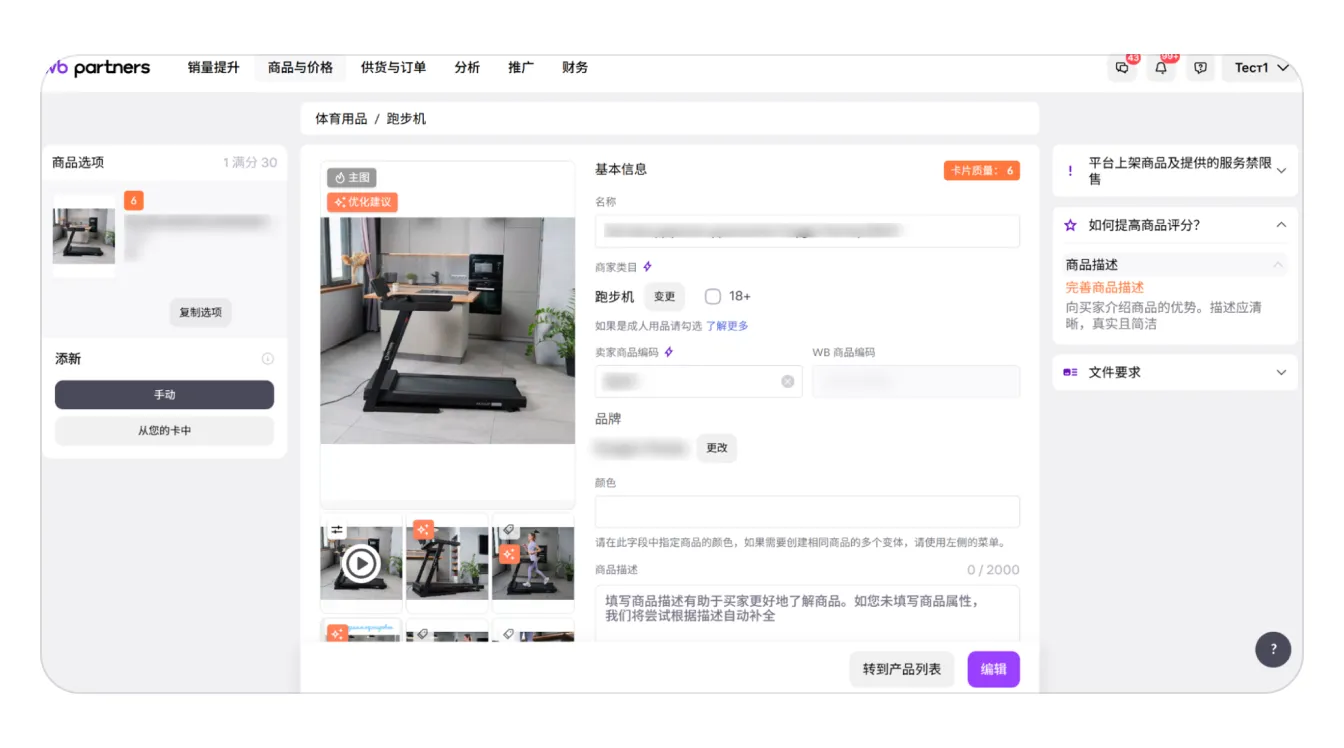This screenshot has width=1344, height=748.
Task: Play the product video thumbnail
Action: pos(361,564)
